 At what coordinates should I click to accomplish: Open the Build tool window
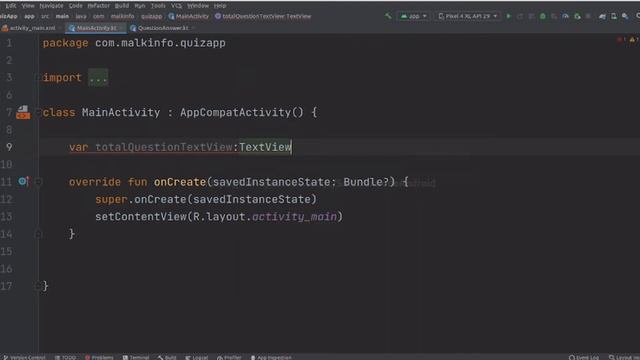pos(167,357)
